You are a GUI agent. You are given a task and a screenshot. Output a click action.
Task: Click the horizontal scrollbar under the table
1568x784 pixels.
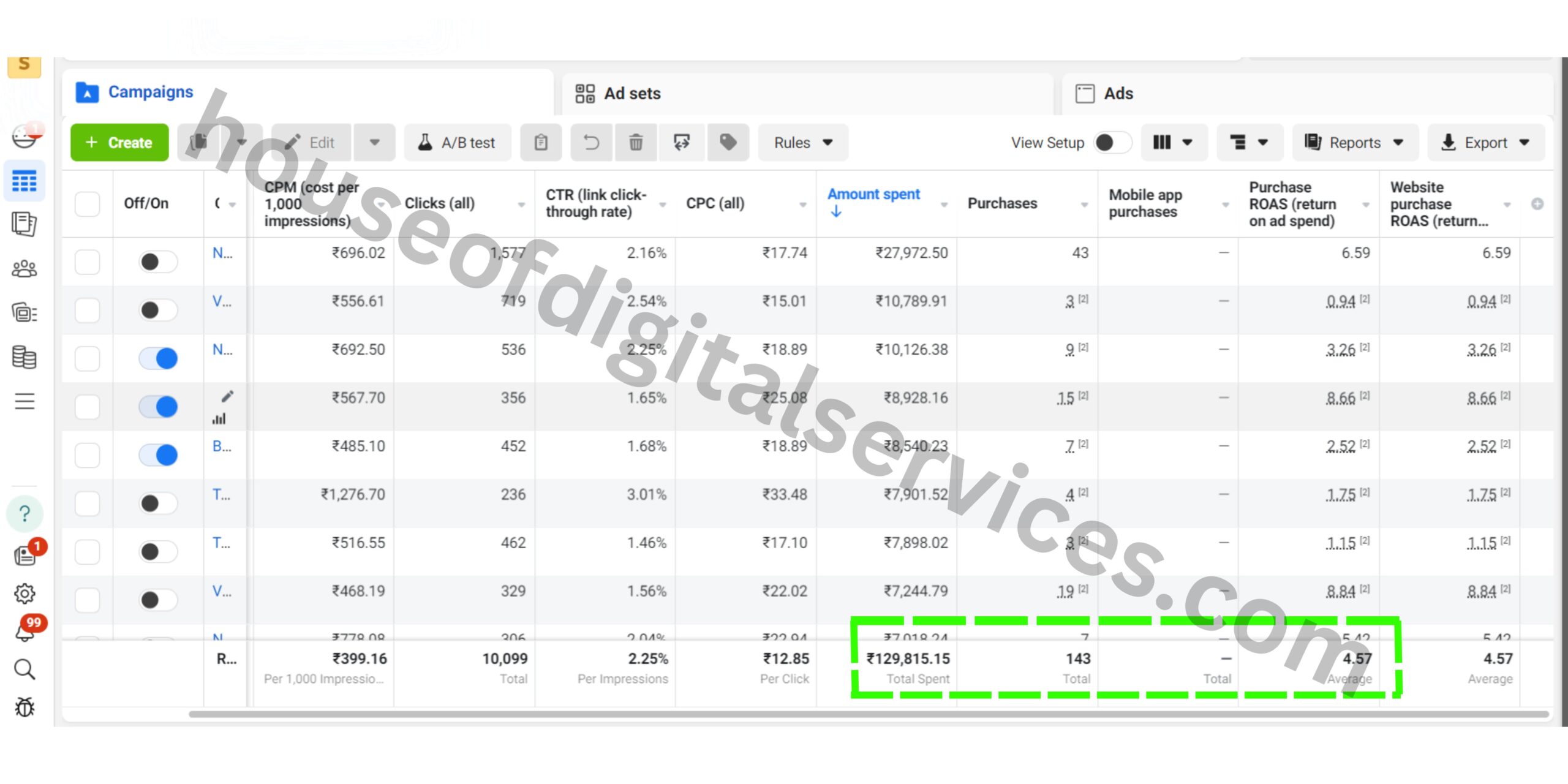[x=869, y=714]
